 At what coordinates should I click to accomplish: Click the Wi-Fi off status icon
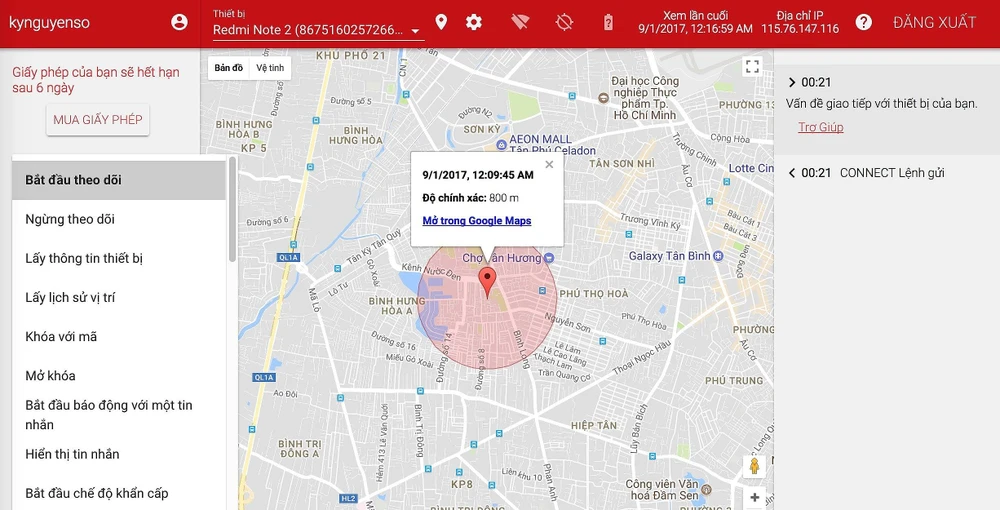(520, 23)
